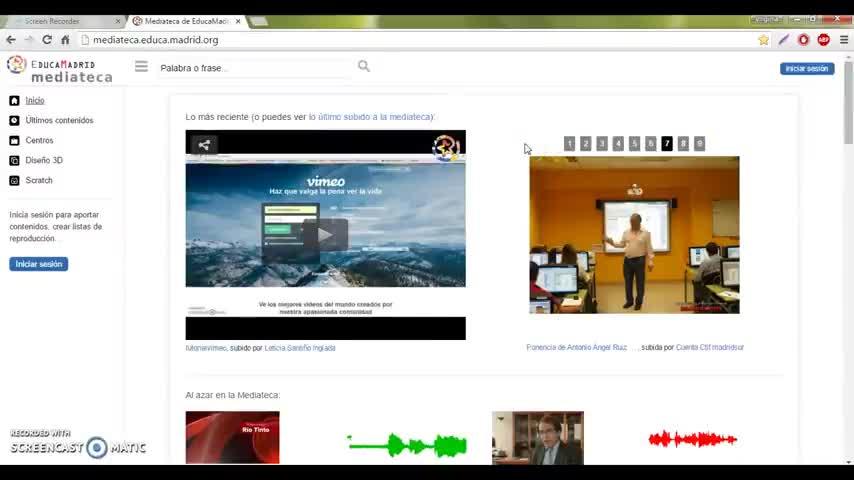Open the 'lo último subido a la mediateca' link

click(370, 117)
